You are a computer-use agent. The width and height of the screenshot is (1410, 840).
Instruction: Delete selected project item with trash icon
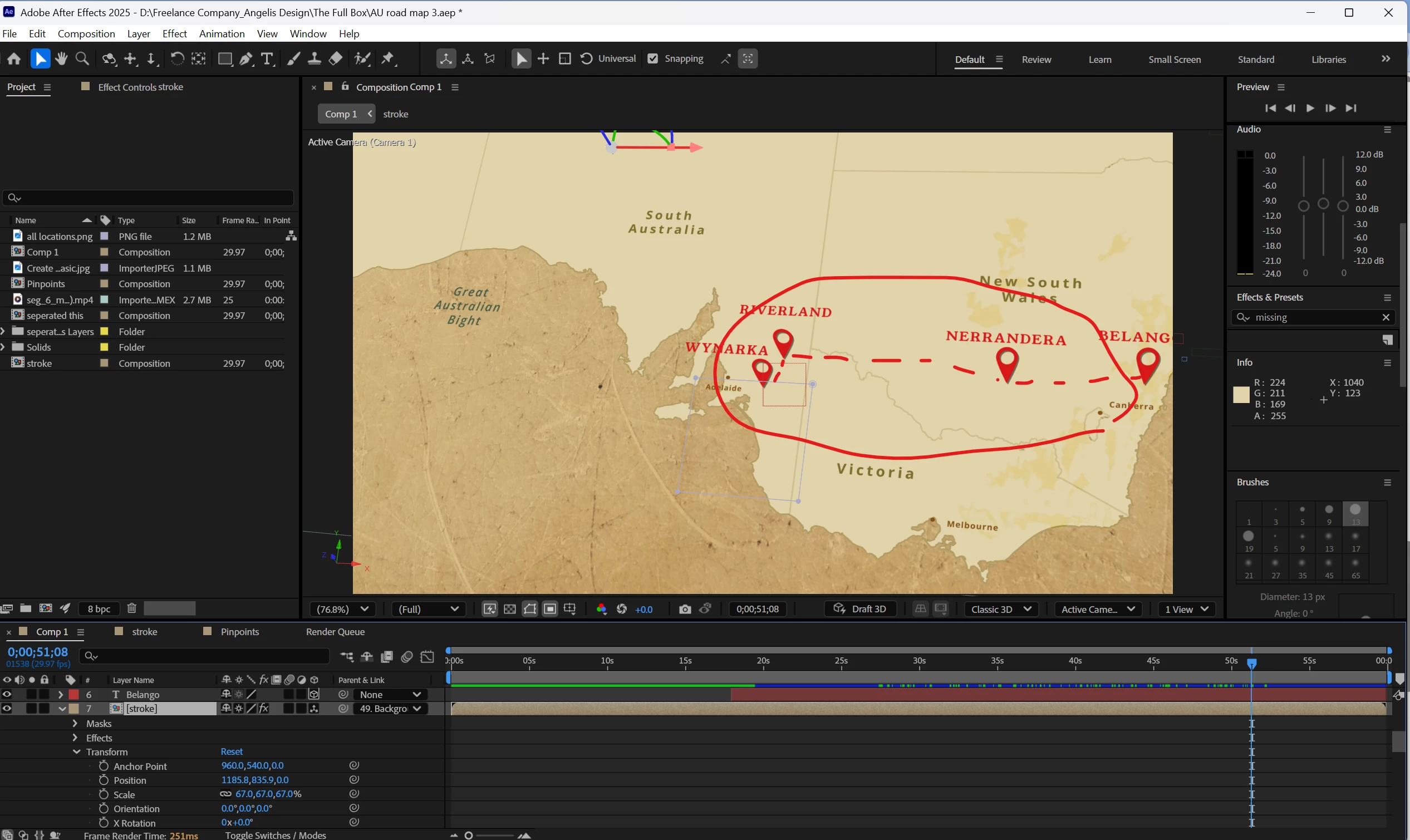(132, 608)
